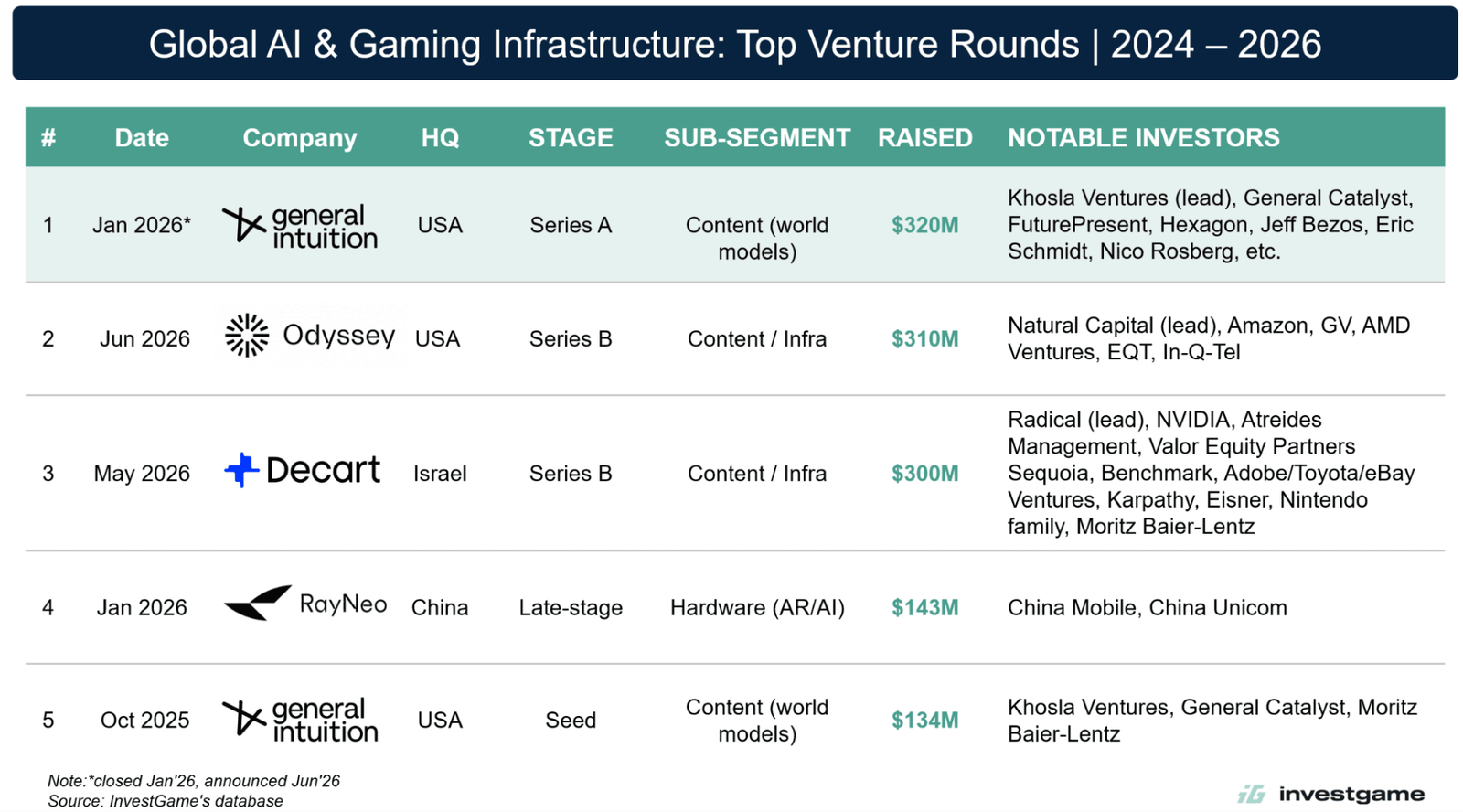
Task: Click the $300M raised amount for Decart
Action: pyautogui.click(x=925, y=474)
